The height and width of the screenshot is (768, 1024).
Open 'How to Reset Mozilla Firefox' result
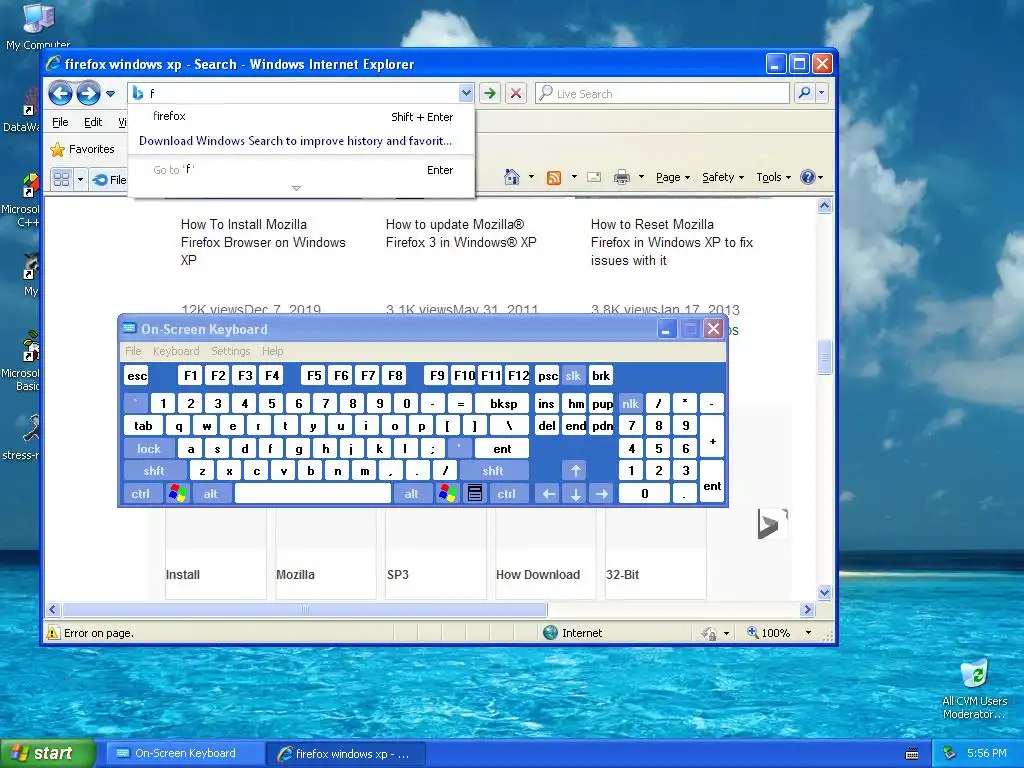coord(672,242)
